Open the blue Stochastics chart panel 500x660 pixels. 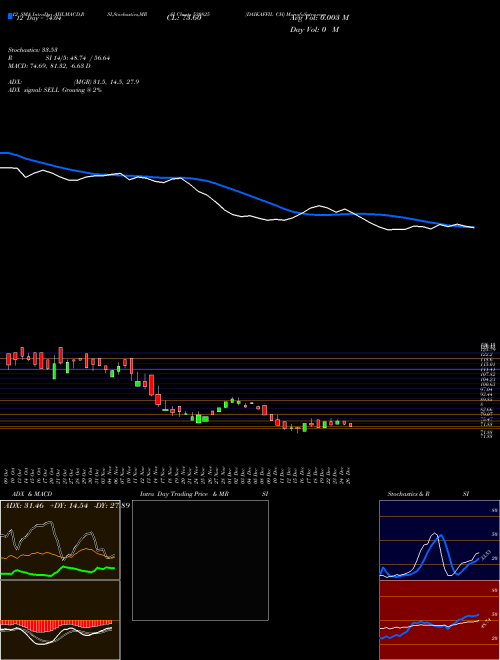[x=439, y=540]
